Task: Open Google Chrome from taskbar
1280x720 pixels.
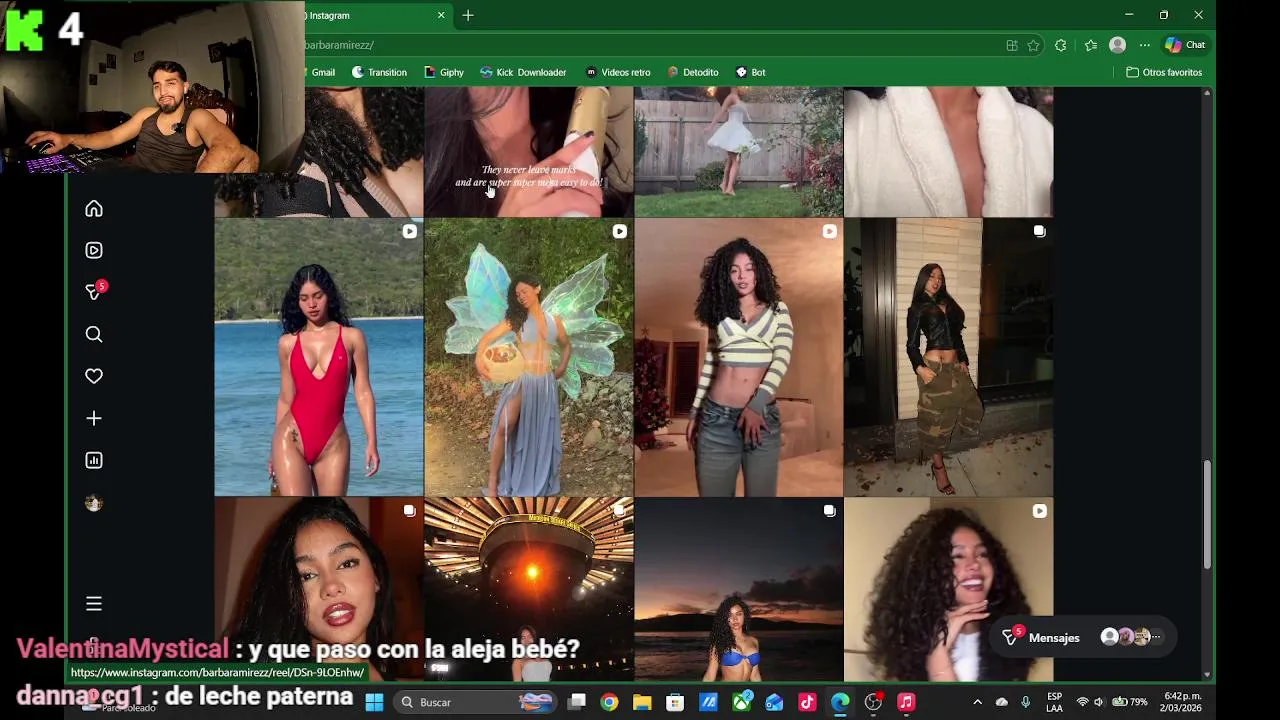Action: [609, 702]
